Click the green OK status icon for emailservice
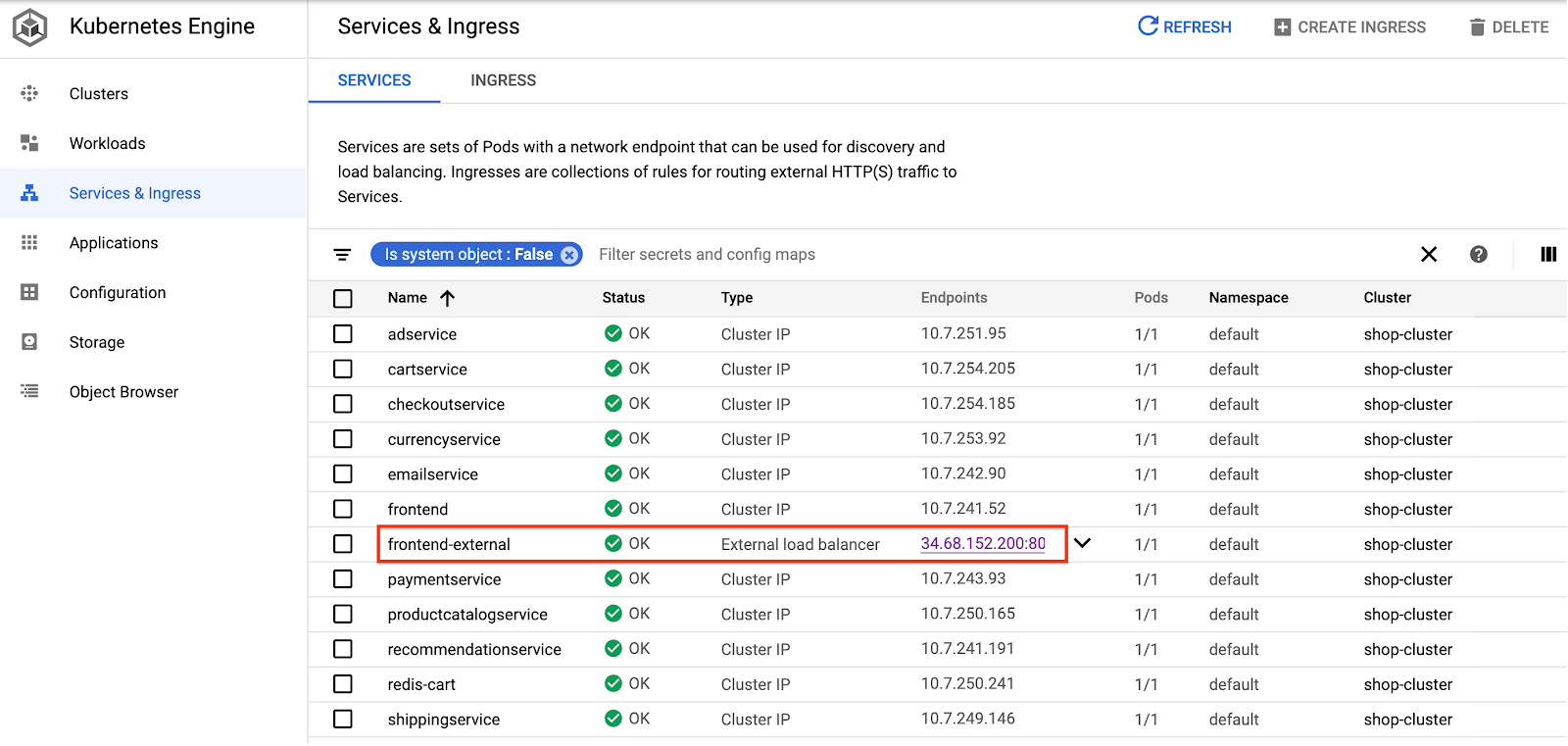The height and width of the screenshot is (746, 1568). coord(613,473)
